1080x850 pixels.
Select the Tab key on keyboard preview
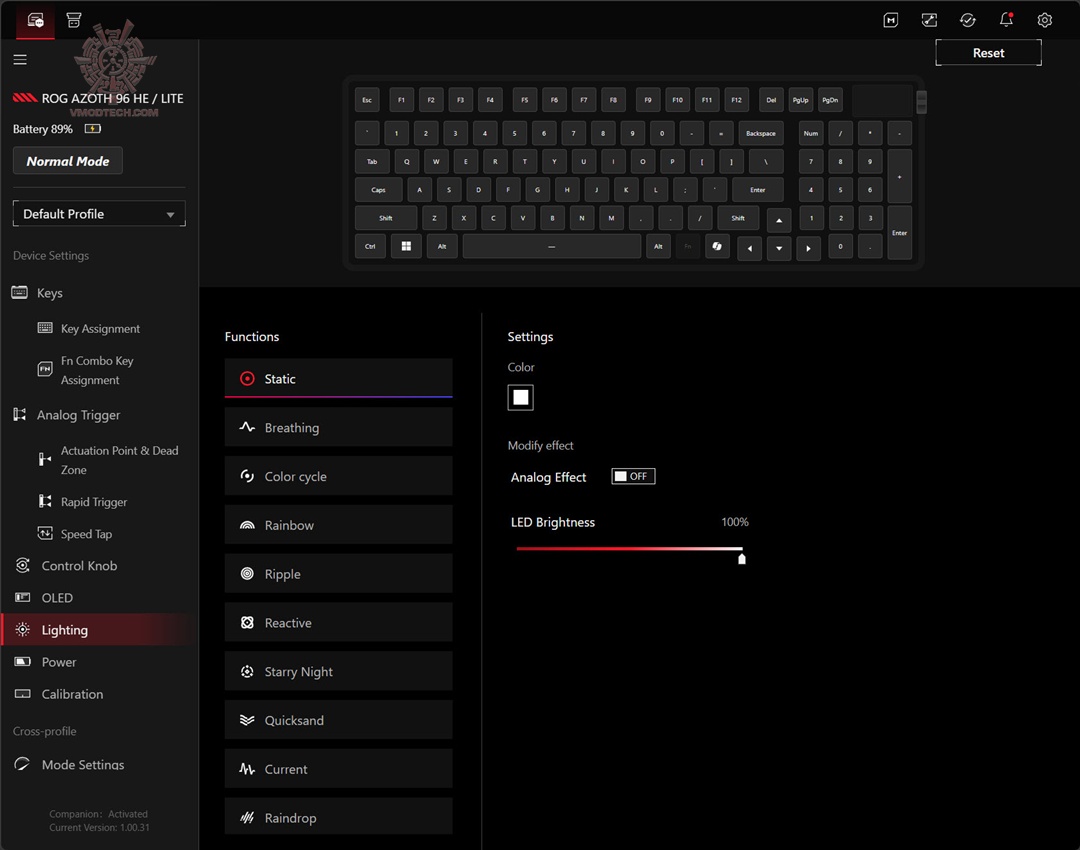tap(372, 161)
